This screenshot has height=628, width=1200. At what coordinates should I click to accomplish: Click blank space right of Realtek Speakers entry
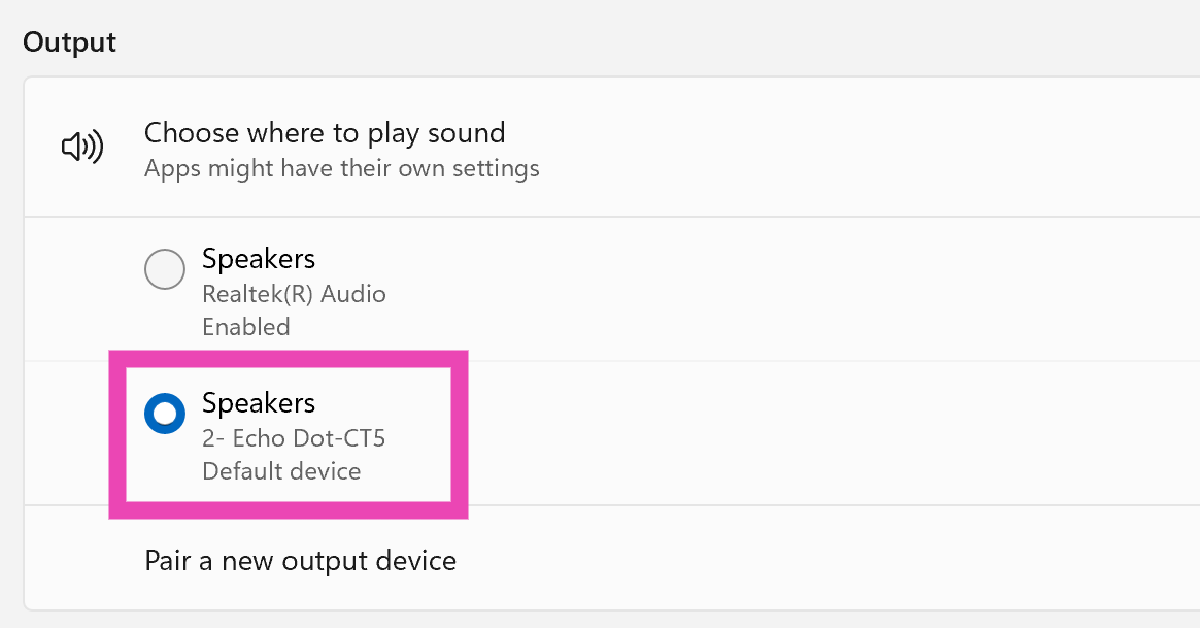pyautogui.click(x=800, y=290)
